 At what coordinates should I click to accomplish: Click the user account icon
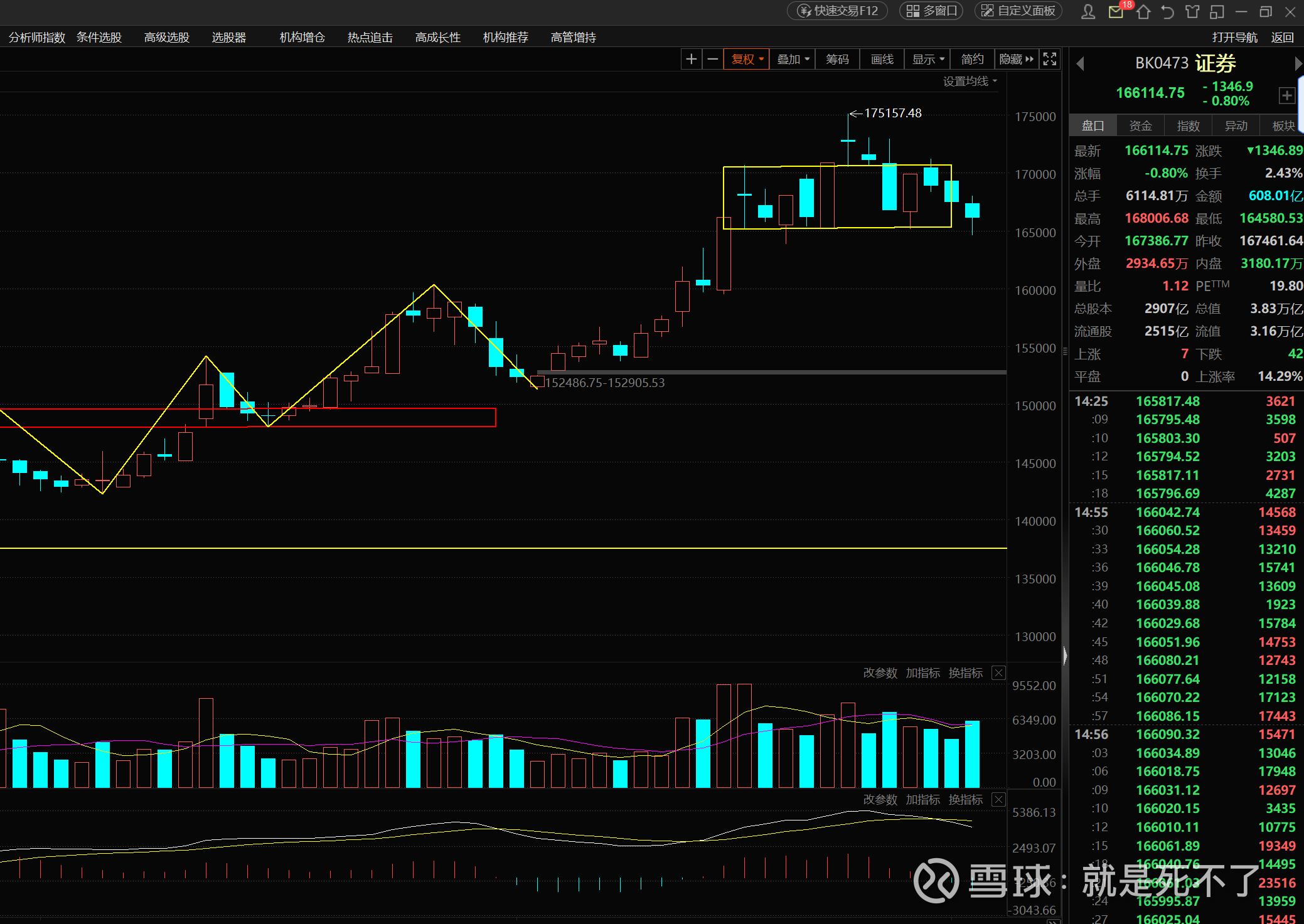coord(1089,11)
